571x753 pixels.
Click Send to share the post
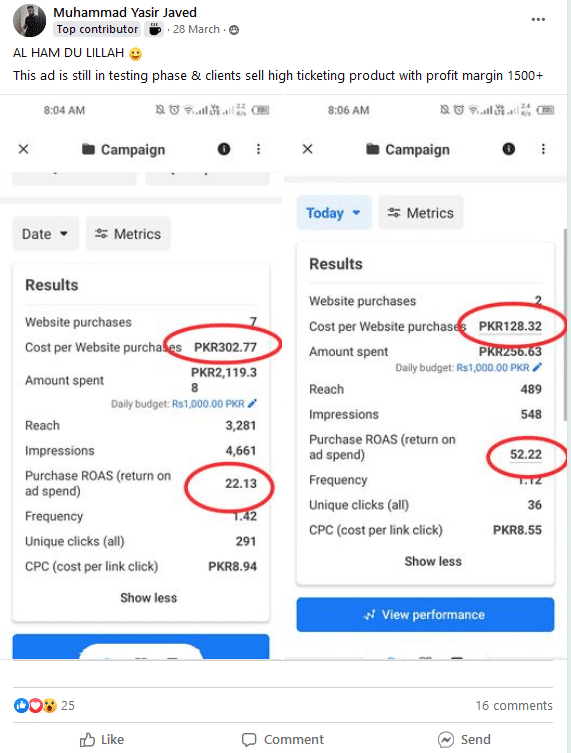464,740
